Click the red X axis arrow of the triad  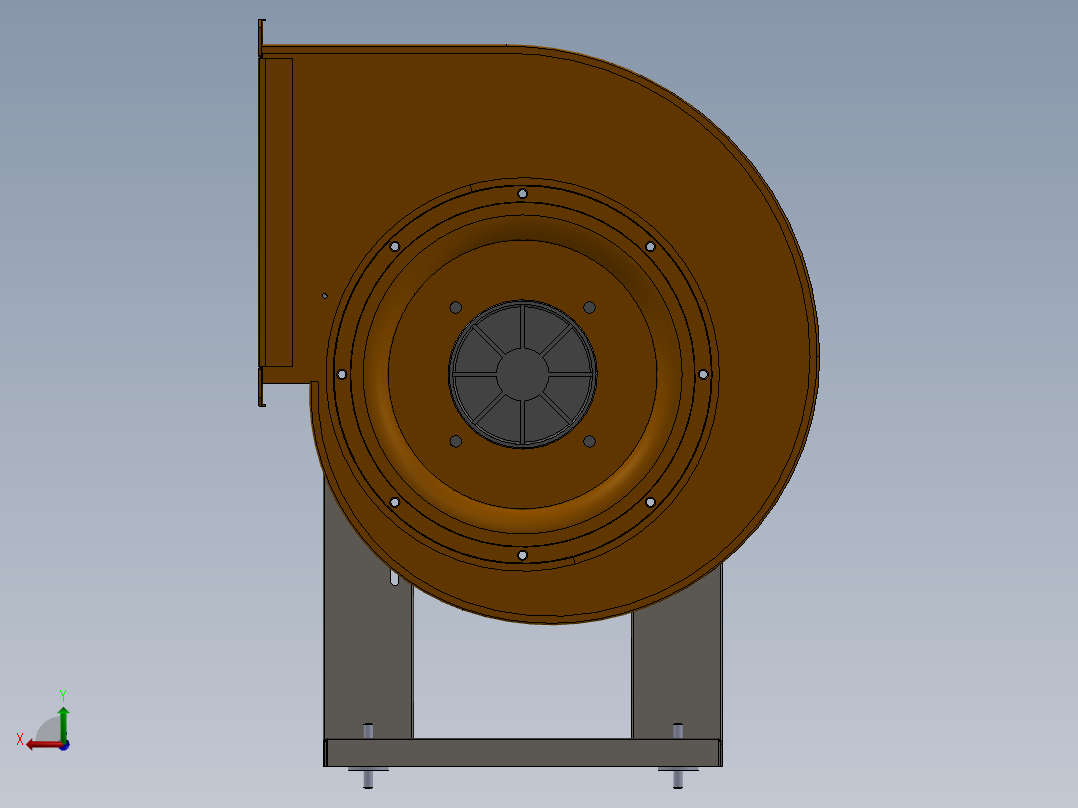click(43, 745)
